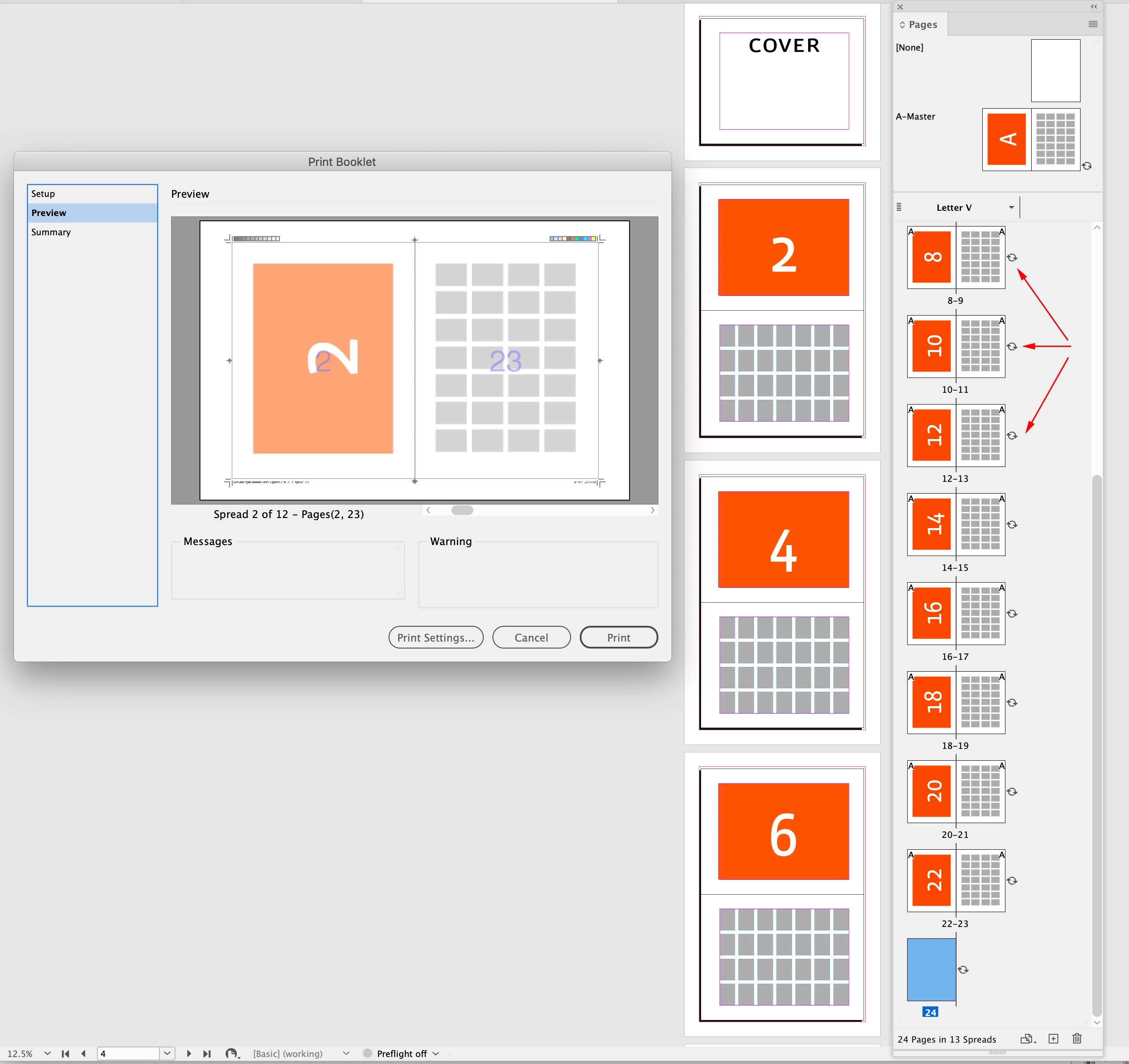Click Create New Page icon
1129x1064 pixels.
(x=1053, y=1038)
